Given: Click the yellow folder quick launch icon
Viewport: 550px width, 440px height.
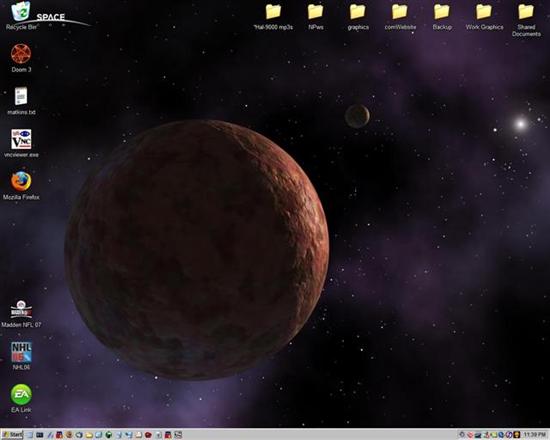Looking at the screenshot, I should point(89,435).
